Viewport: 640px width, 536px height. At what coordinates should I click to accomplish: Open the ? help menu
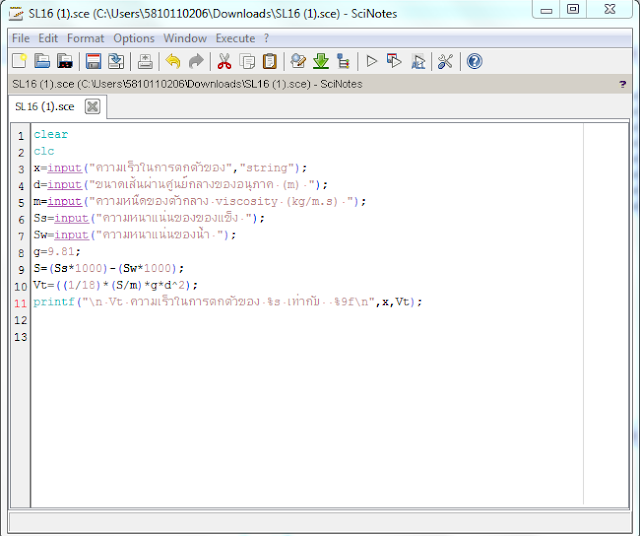click(266, 38)
